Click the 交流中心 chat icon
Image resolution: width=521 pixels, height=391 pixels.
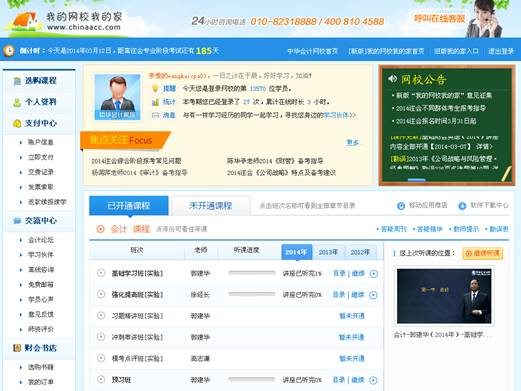(x=17, y=221)
